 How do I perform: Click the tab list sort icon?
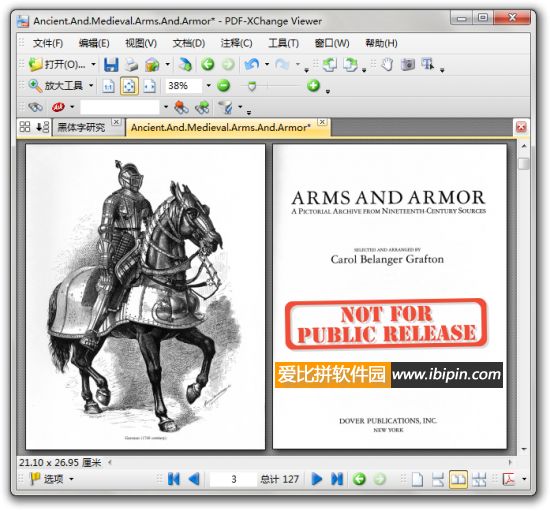(x=42, y=127)
